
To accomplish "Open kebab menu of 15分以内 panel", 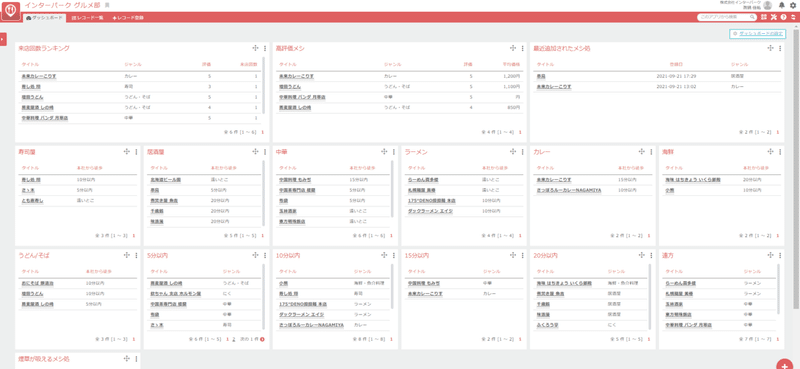I will 522,255.
